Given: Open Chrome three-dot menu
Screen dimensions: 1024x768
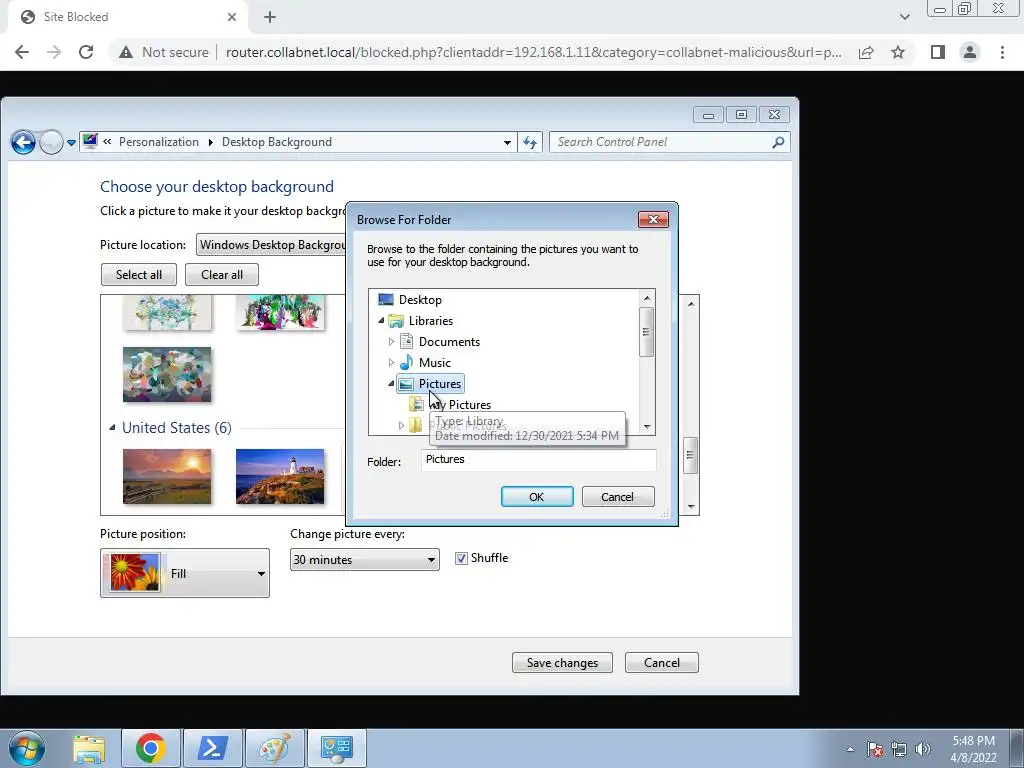Looking at the screenshot, I should (x=1002, y=52).
